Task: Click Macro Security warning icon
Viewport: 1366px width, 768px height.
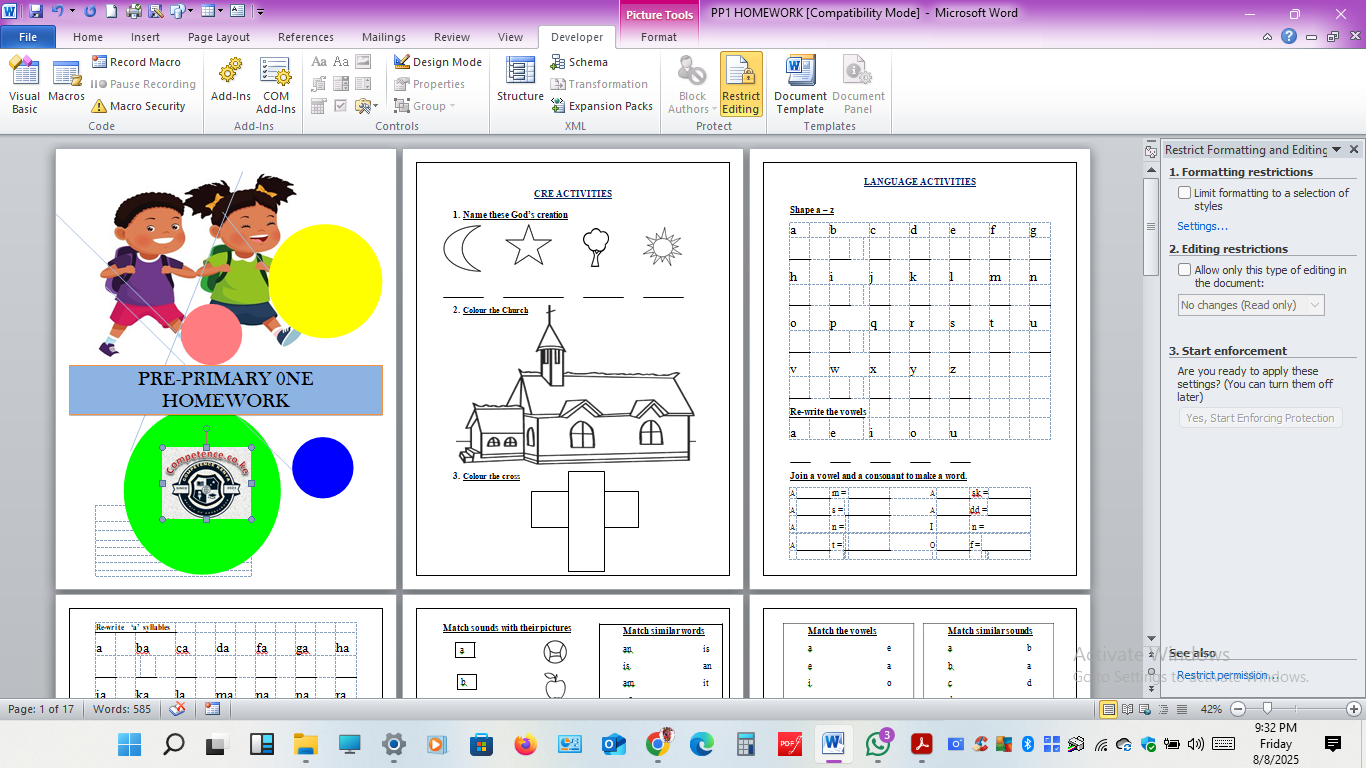Action: pos(99,106)
